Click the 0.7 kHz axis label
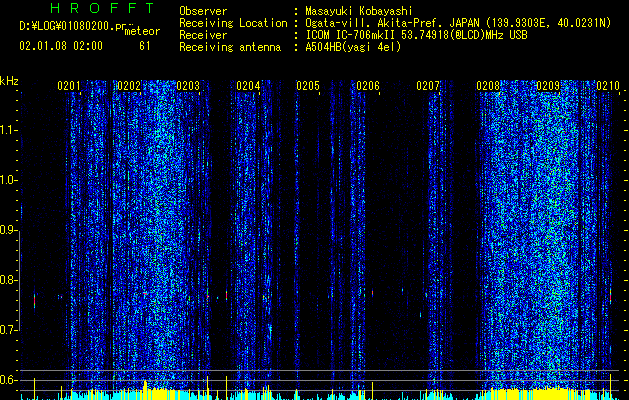The image size is (629, 400). [9, 330]
